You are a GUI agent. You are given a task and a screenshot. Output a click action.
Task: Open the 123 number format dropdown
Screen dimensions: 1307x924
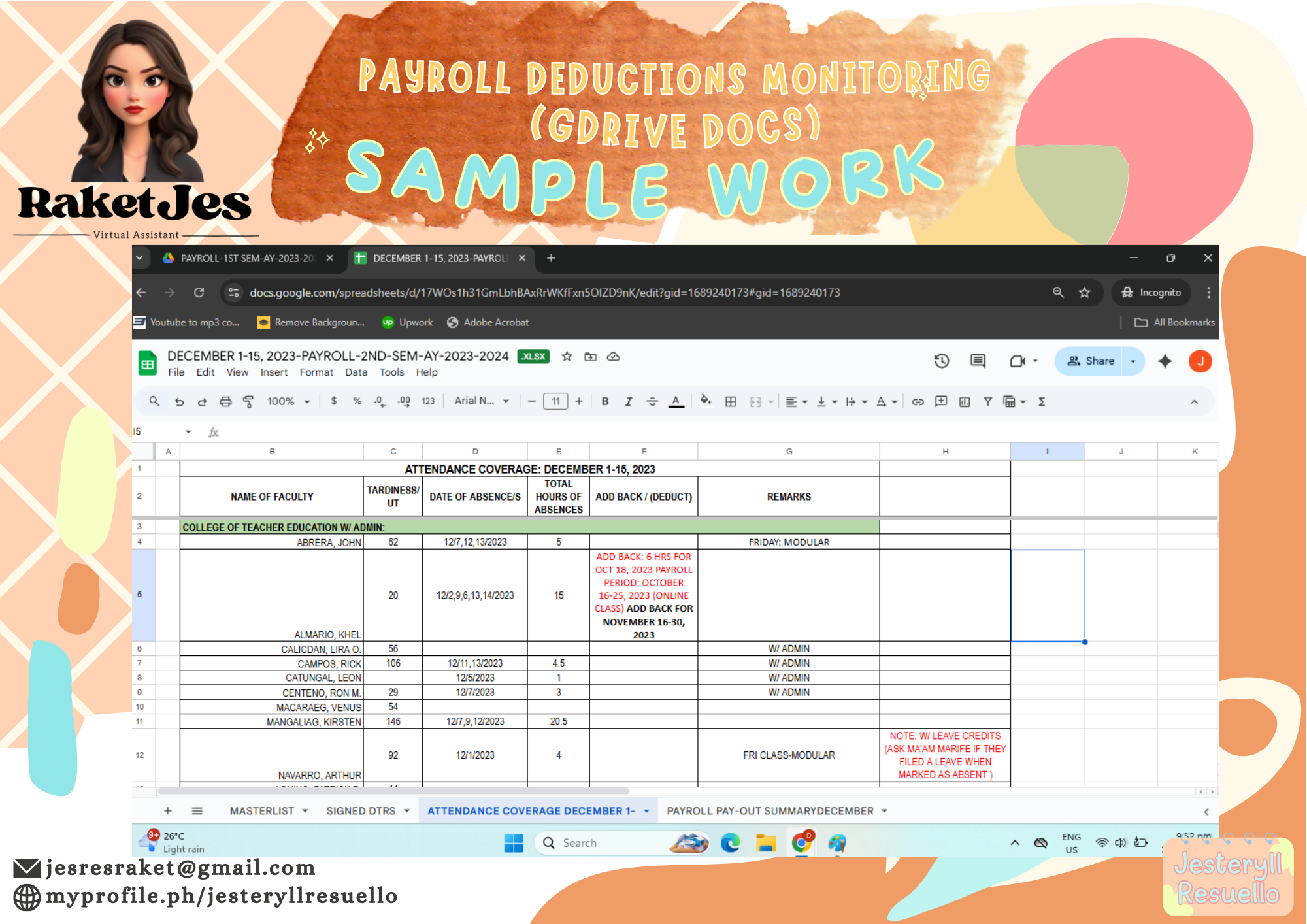tap(428, 401)
